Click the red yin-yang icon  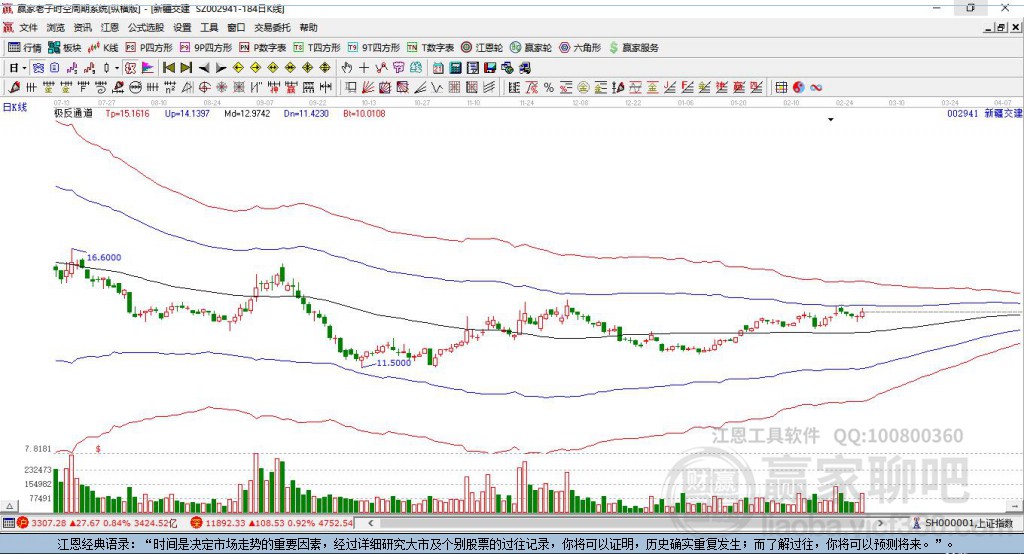pyautogui.click(x=798, y=88)
